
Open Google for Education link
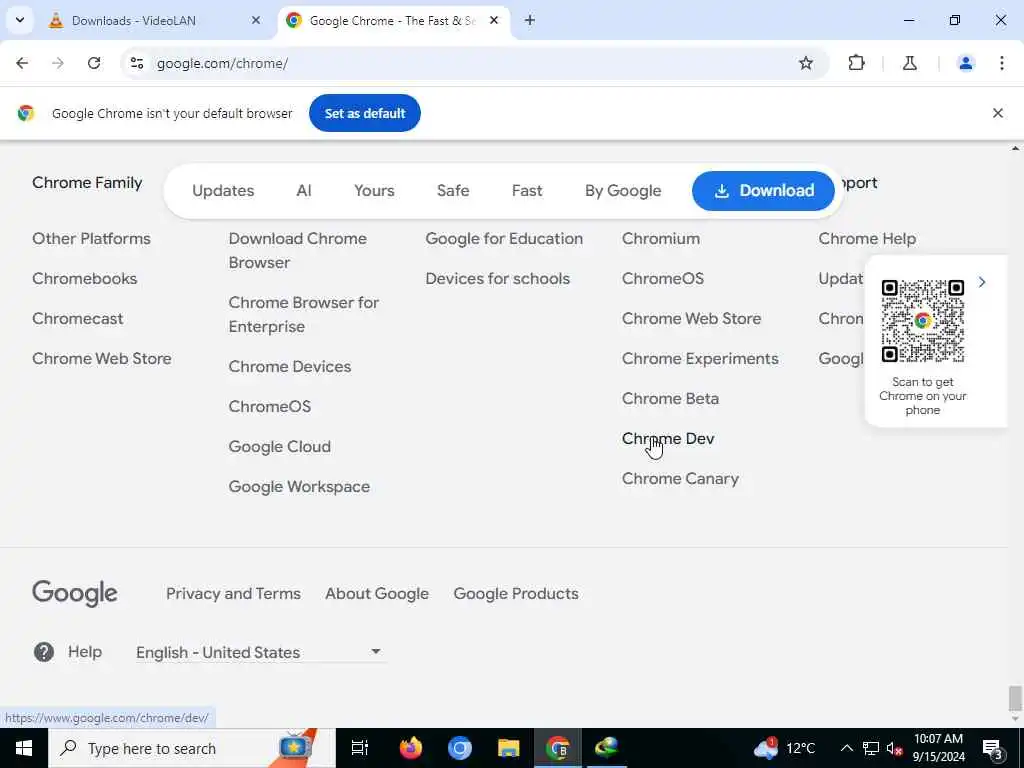[x=504, y=239]
